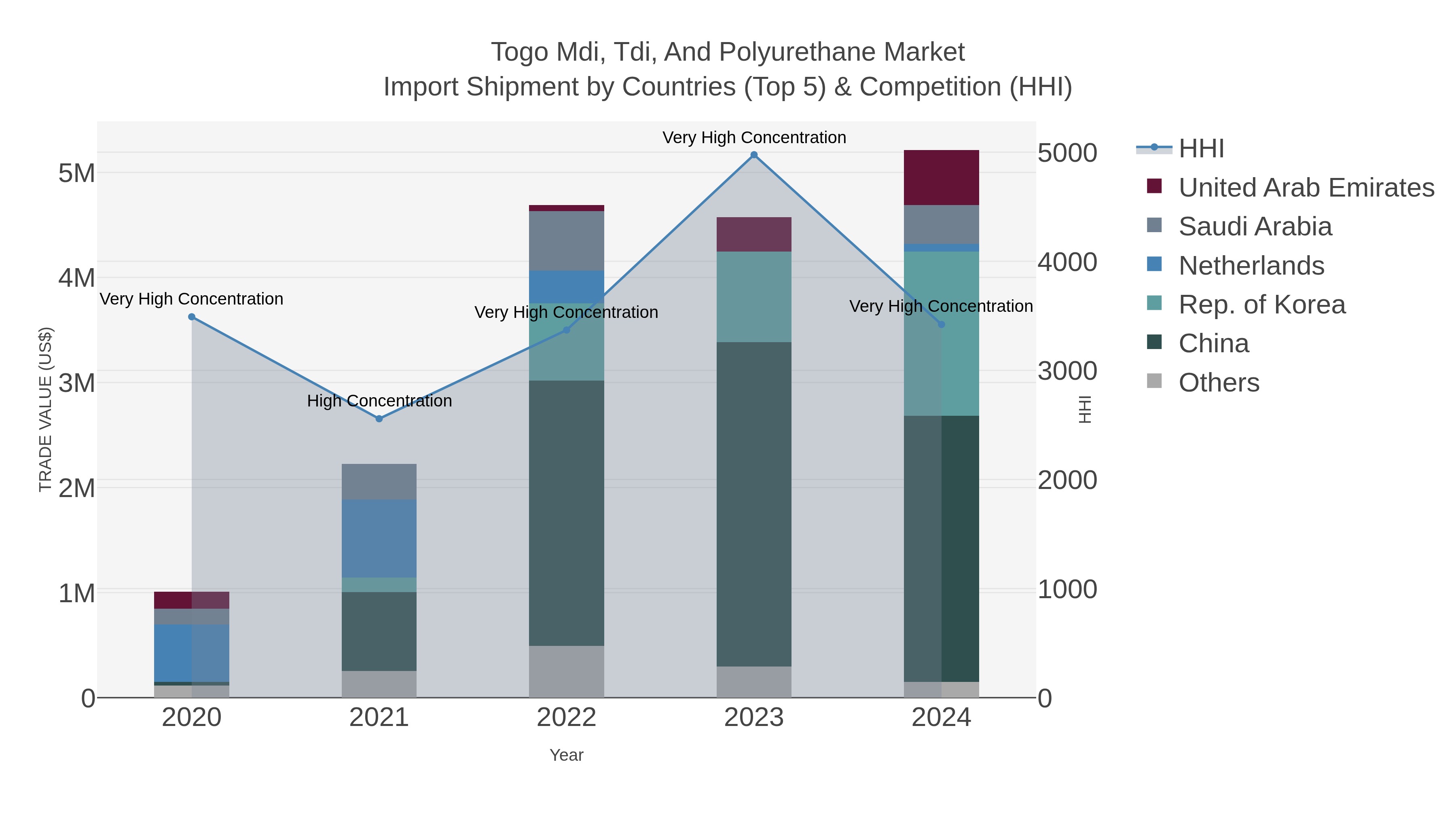The height and width of the screenshot is (819, 1456).
Task: Click the 2023 Others bar segment
Action: [754, 681]
